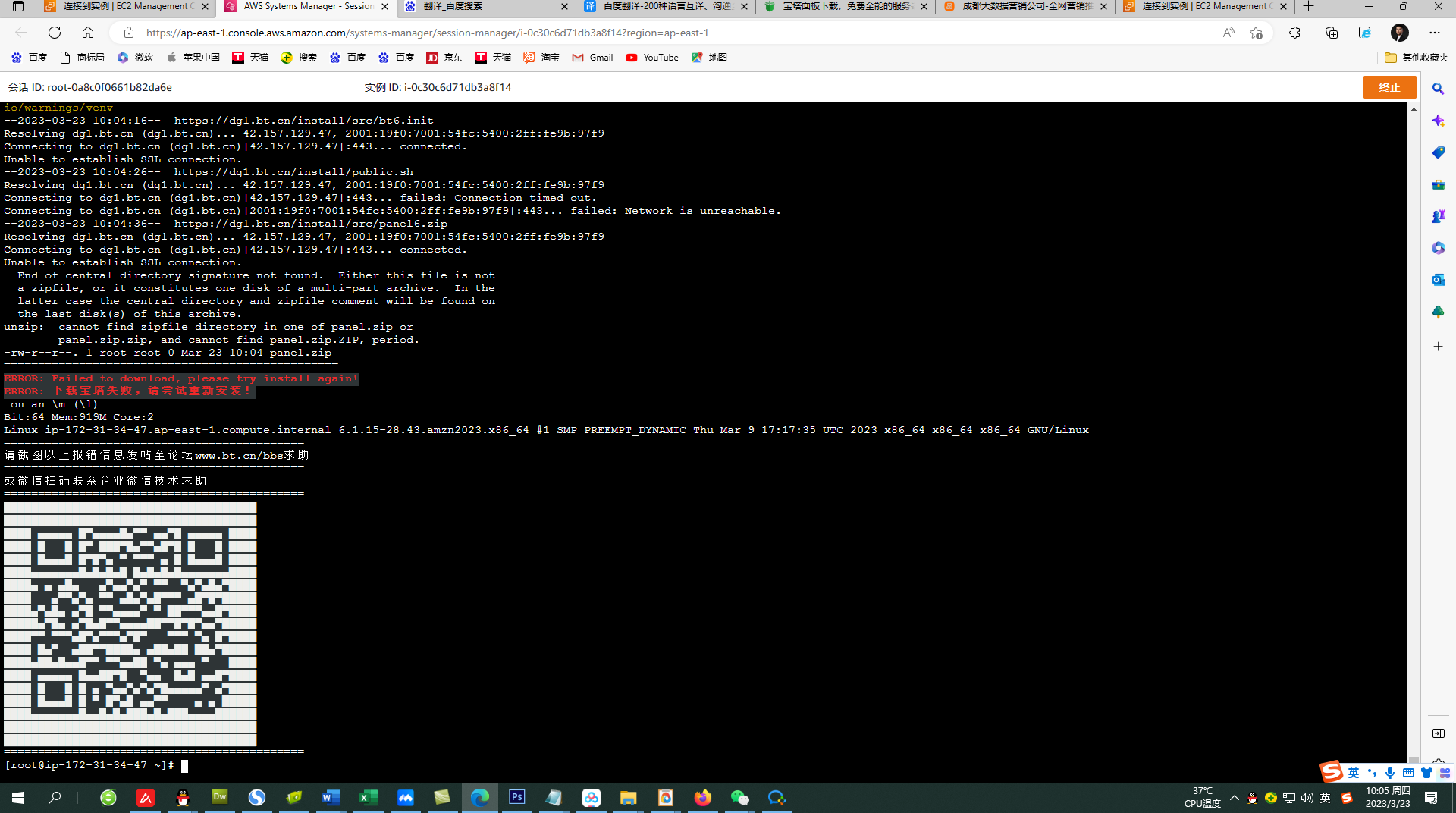
Task: Switch to the 翻译_百度搜索 tab
Action: [x=486, y=6]
